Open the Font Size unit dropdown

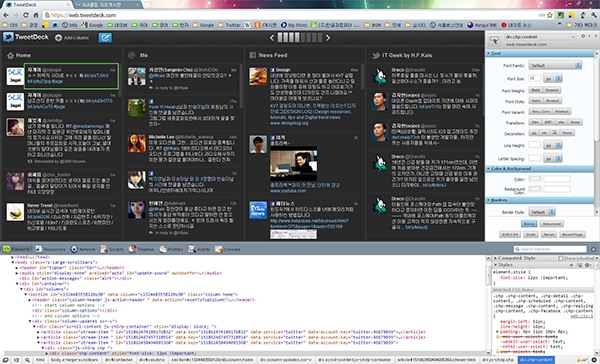click(553, 78)
